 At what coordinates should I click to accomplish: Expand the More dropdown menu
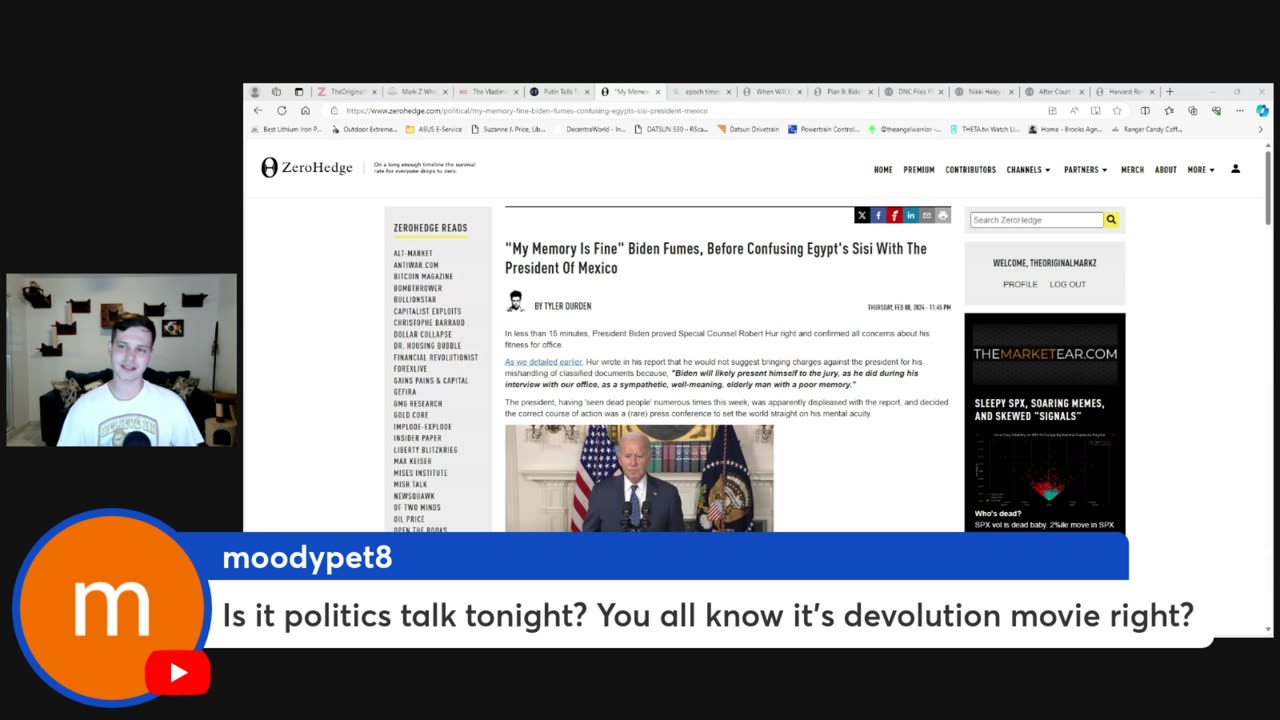(x=1200, y=170)
